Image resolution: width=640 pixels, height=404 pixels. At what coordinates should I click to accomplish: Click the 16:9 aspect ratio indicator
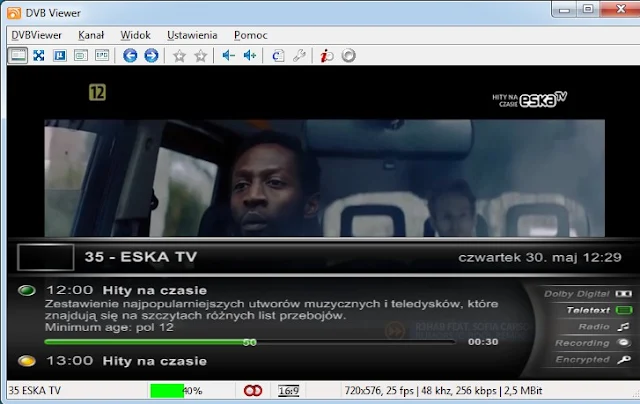click(289, 391)
